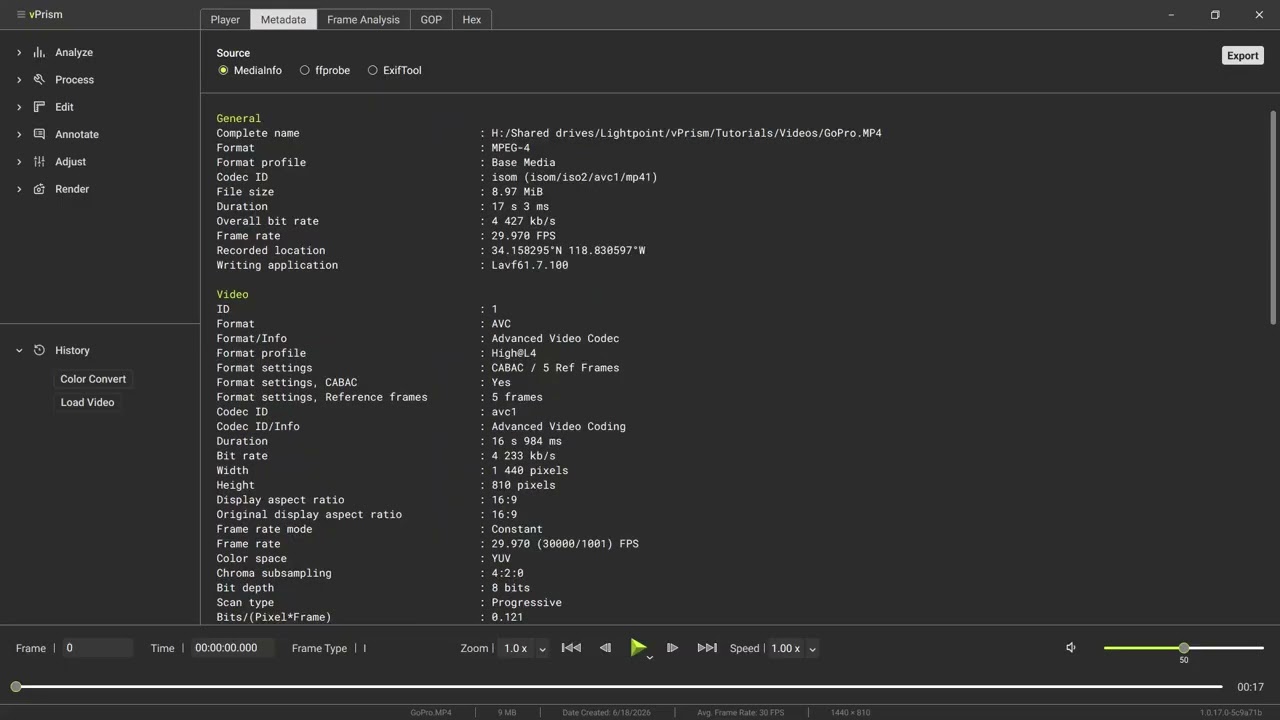The width and height of the screenshot is (1280, 720).
Task: Select ffprobe as metadata source
Action: (305, 70)
